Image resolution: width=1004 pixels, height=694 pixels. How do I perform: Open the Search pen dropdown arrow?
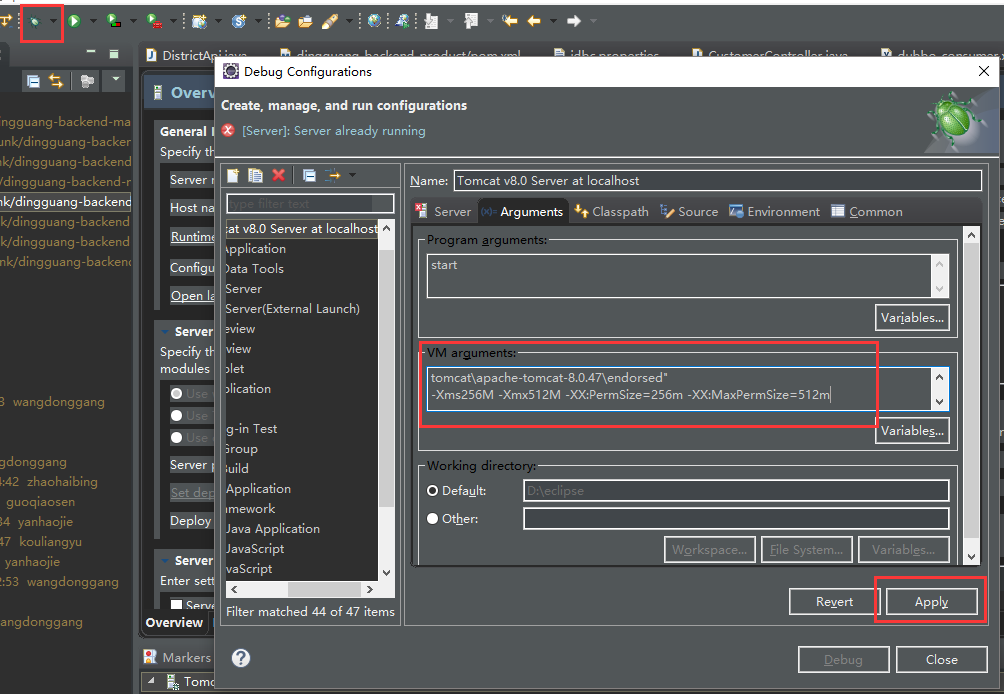[349, 22]
